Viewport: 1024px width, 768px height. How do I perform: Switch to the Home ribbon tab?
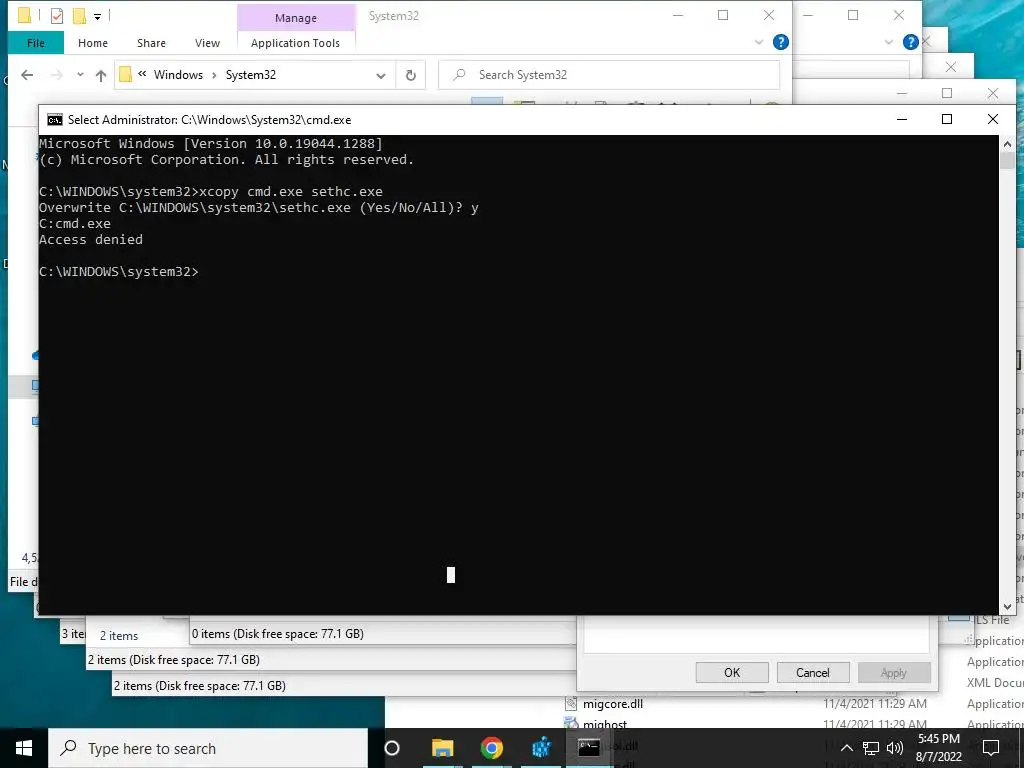click(93, 43)
